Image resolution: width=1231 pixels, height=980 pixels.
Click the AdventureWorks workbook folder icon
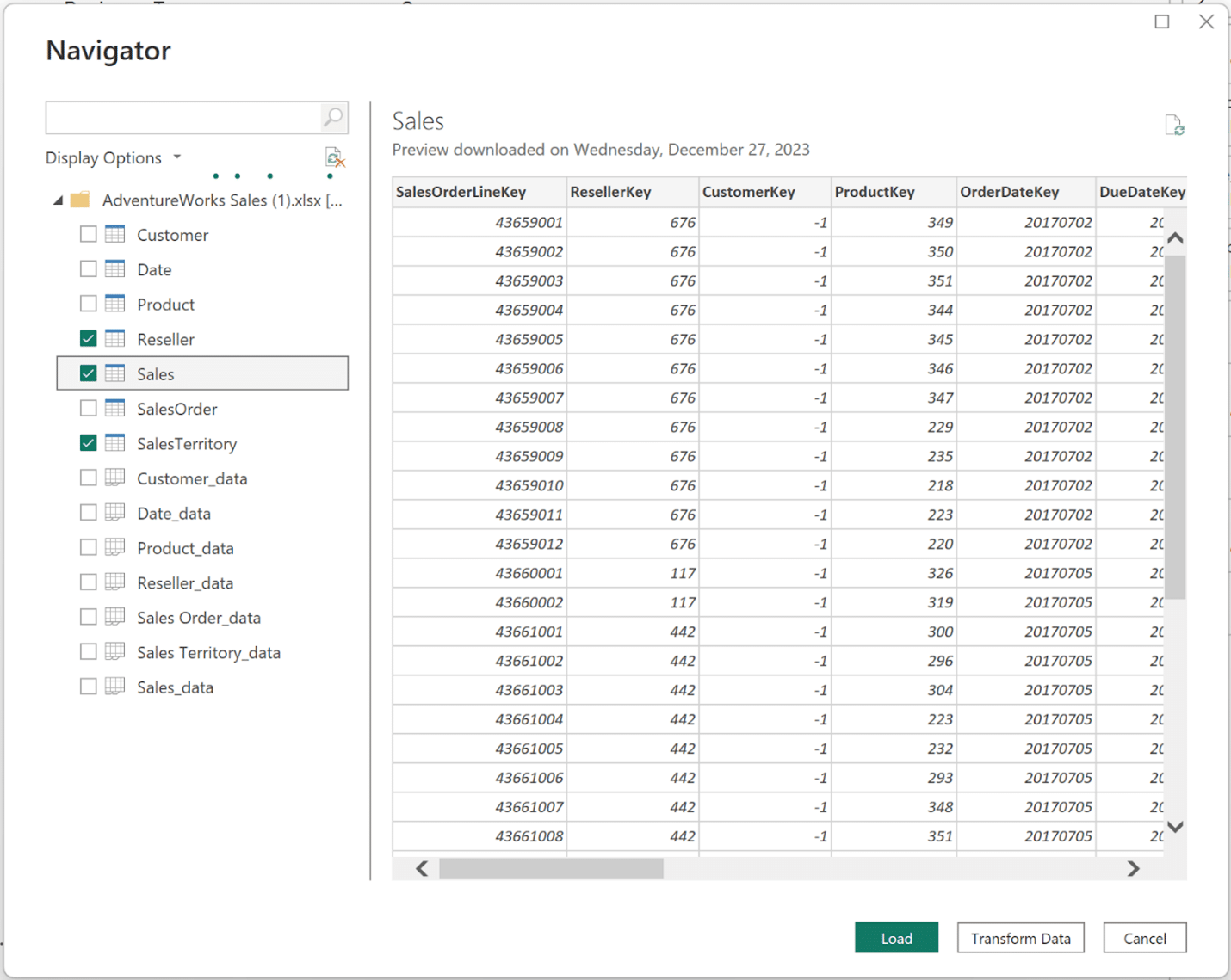click(x=80, y=200)
